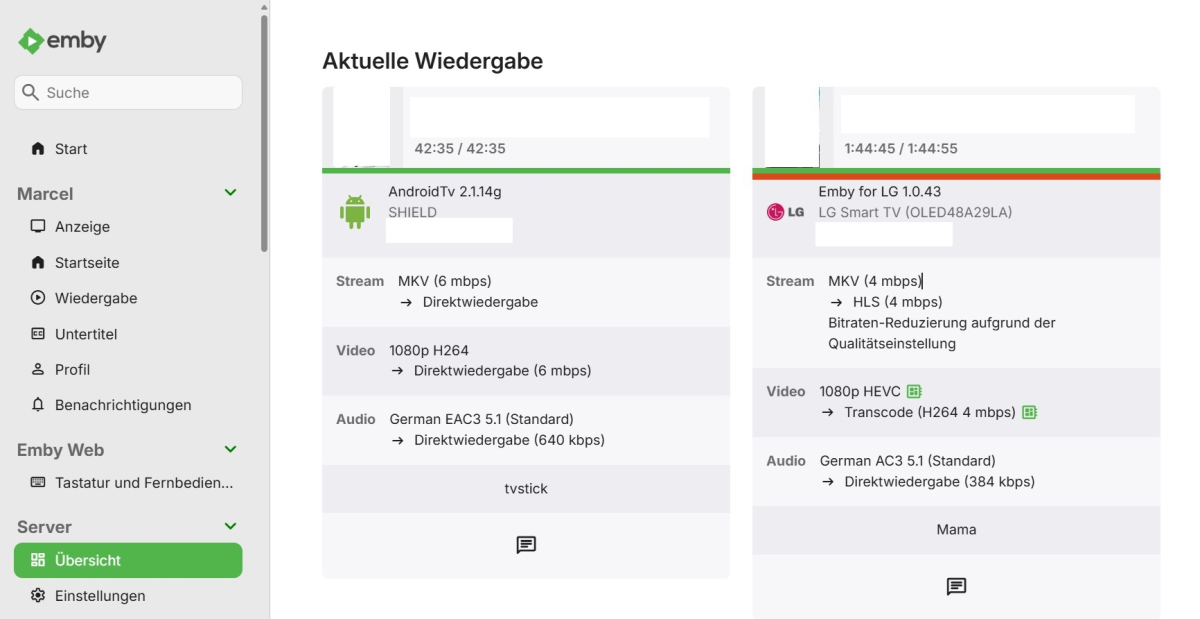Open Start from the sidebar
This screenshot has height=619, width=1200.
pyautogui.click(x=70, y=149)
